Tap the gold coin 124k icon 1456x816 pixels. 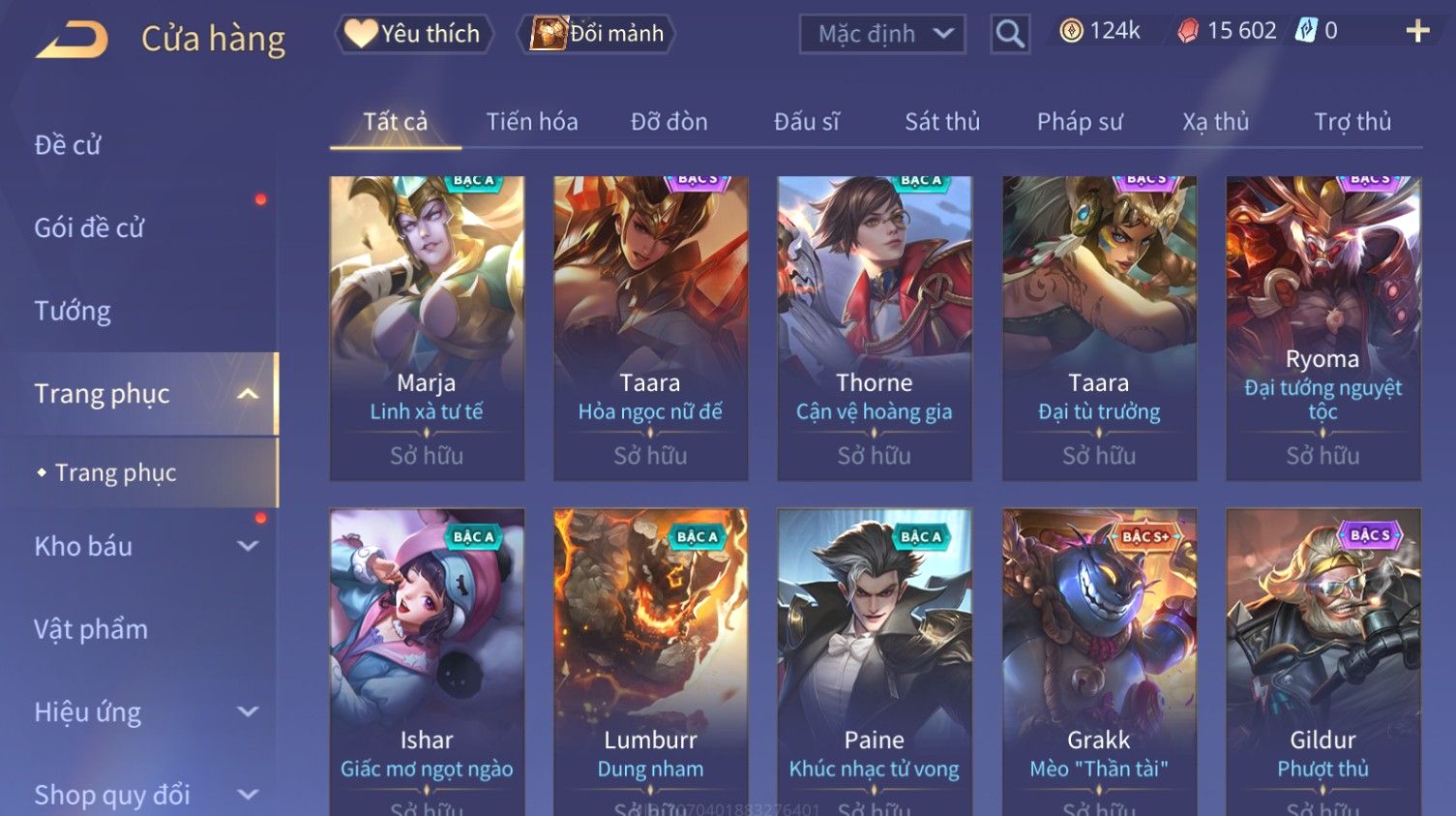pos(1071,32)
